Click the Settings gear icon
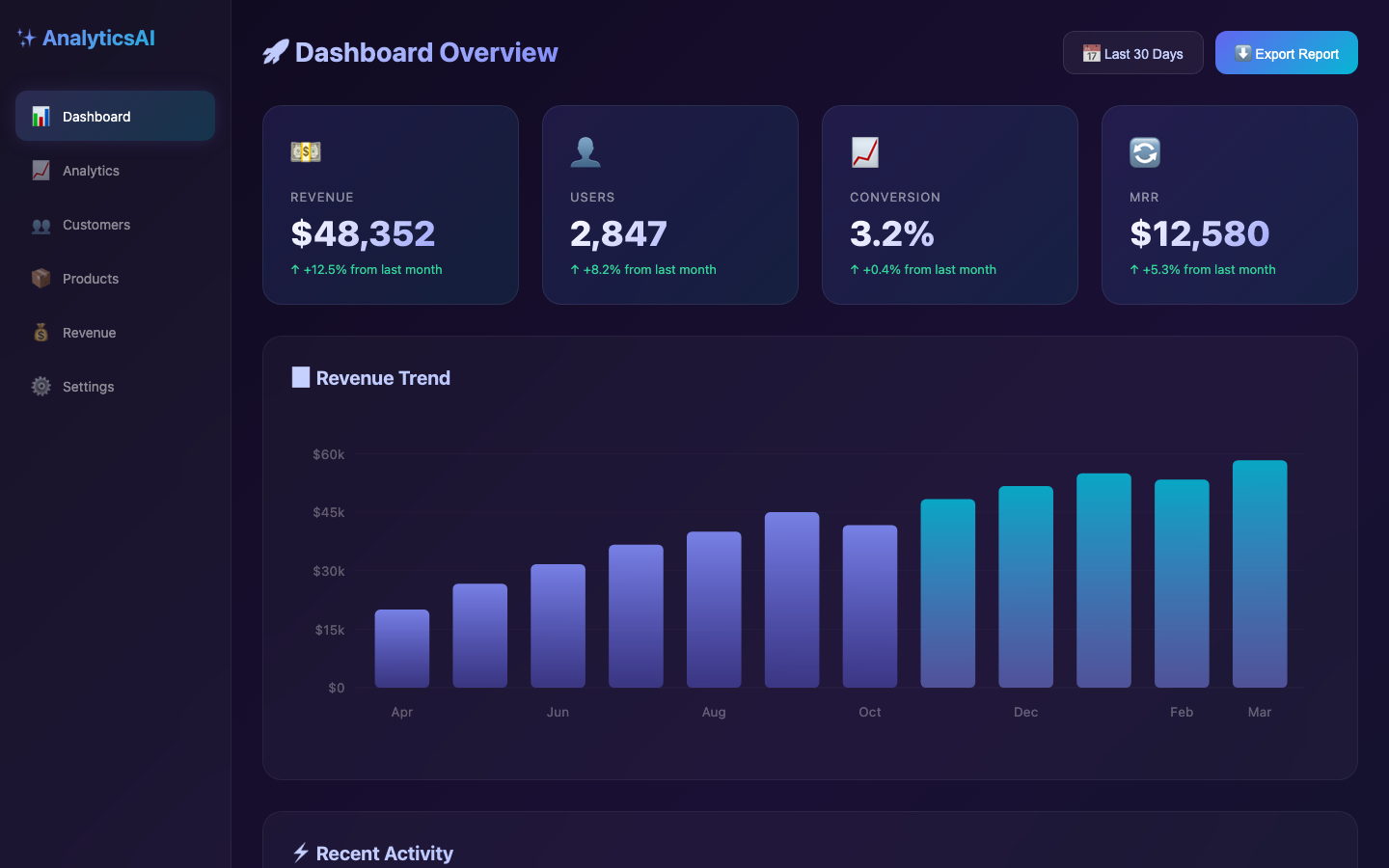This screenshot has height=868, width=1389. [41, 386]
